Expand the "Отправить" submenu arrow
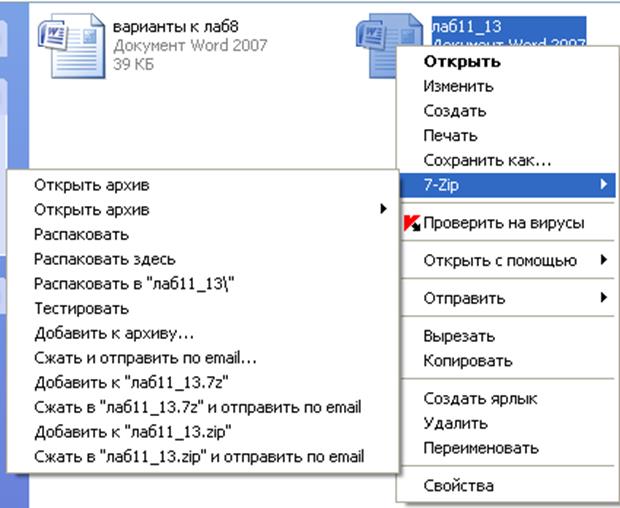 603,298
